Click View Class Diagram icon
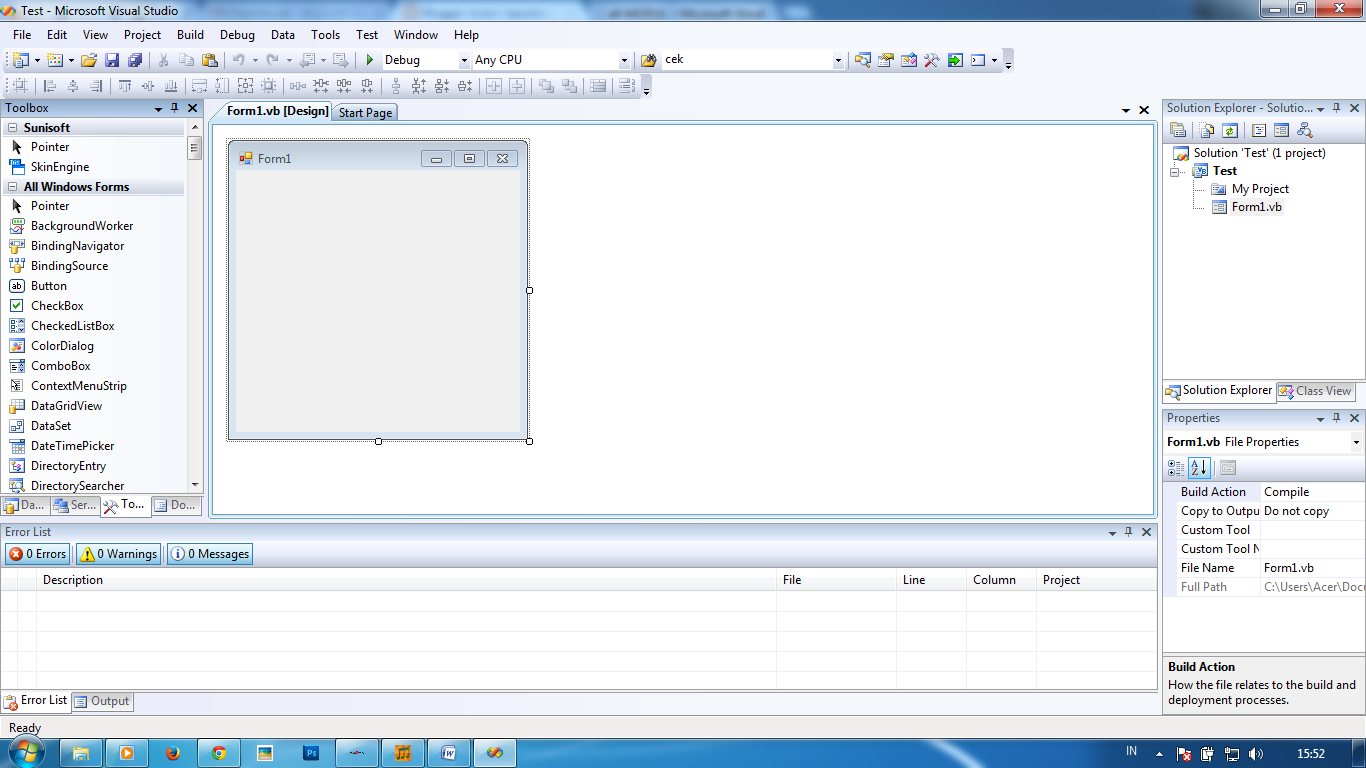This screenshot has height=768, width=1366. click(x=1304, y=130)
